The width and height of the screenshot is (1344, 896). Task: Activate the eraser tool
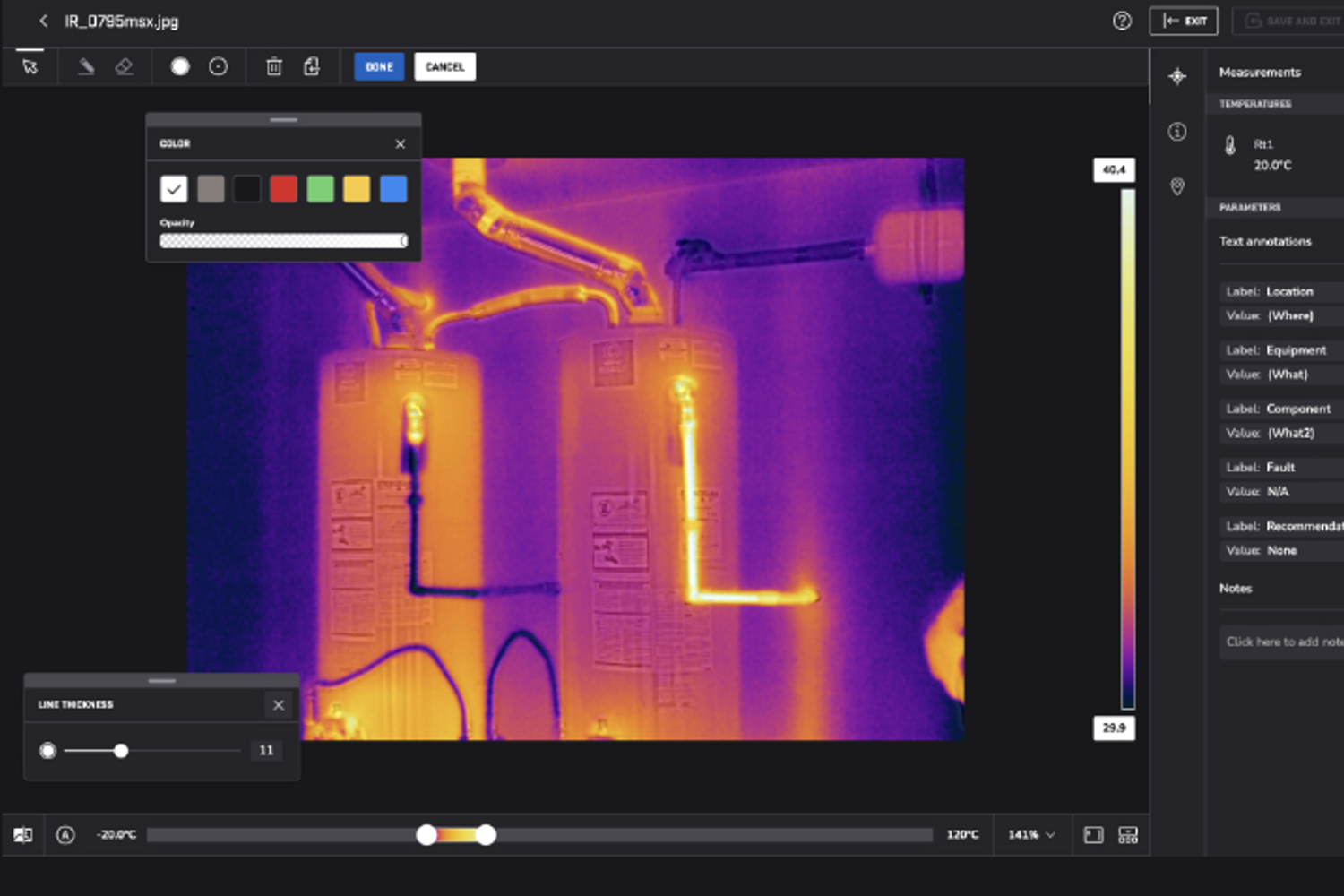click(x=125, y=67)
